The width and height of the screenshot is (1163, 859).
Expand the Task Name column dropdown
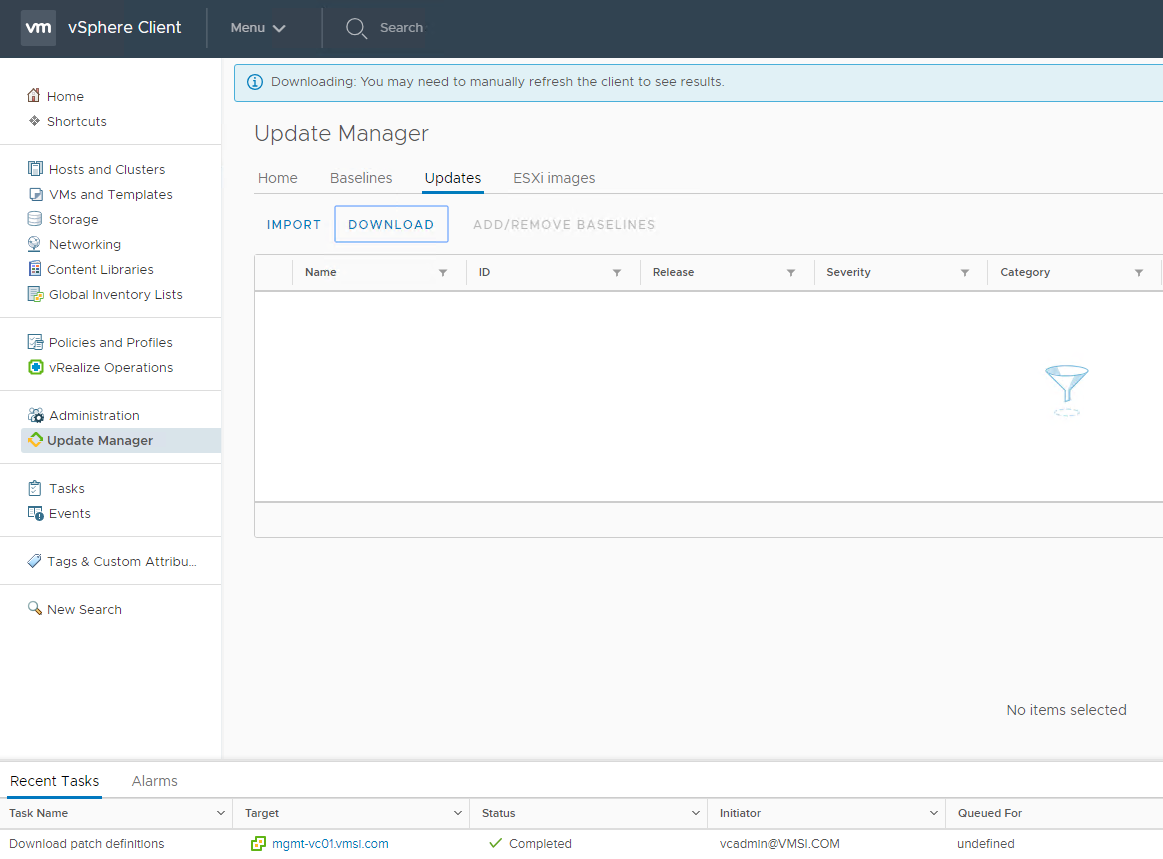click(x=221, y=813)
